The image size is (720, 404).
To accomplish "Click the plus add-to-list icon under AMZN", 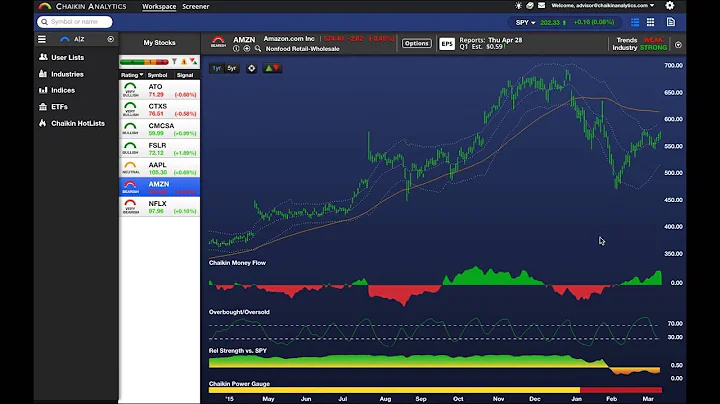I will [247, 49].
